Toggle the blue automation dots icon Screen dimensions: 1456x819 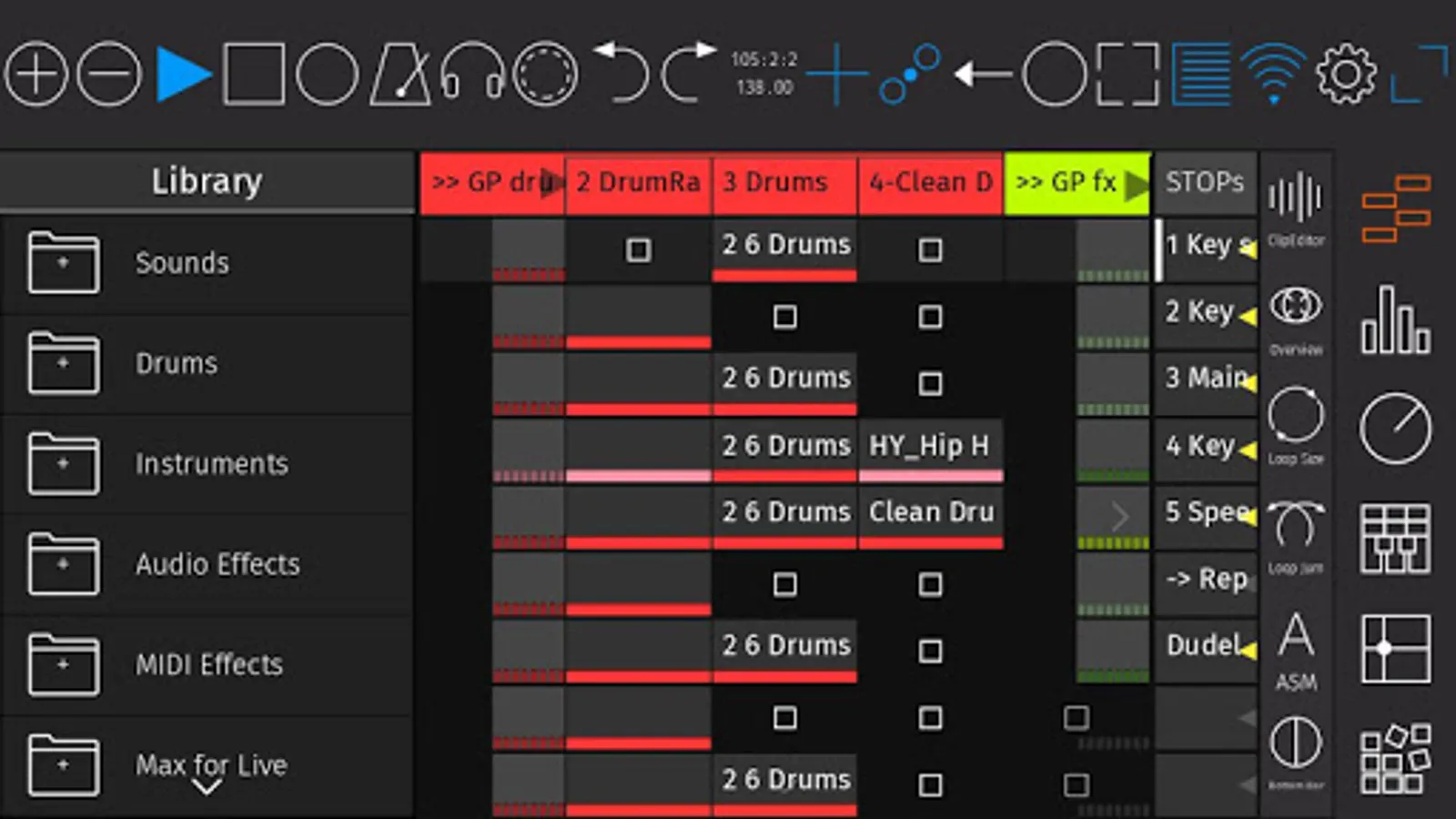click(910, 73)
